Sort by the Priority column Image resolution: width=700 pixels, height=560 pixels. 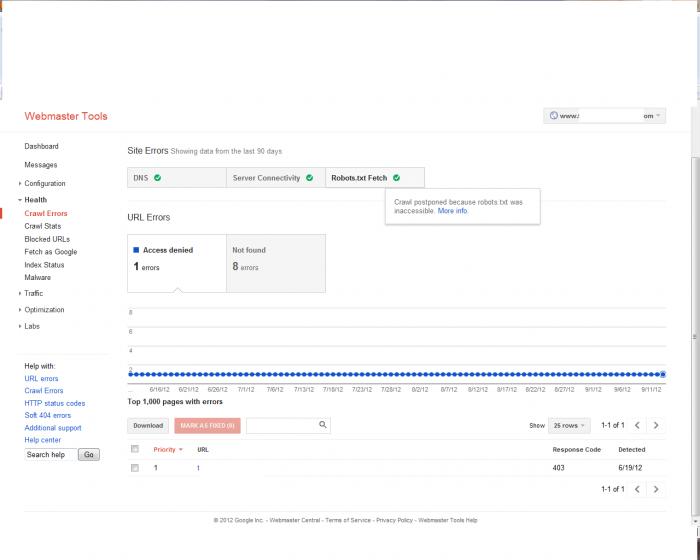coord(168,450)
